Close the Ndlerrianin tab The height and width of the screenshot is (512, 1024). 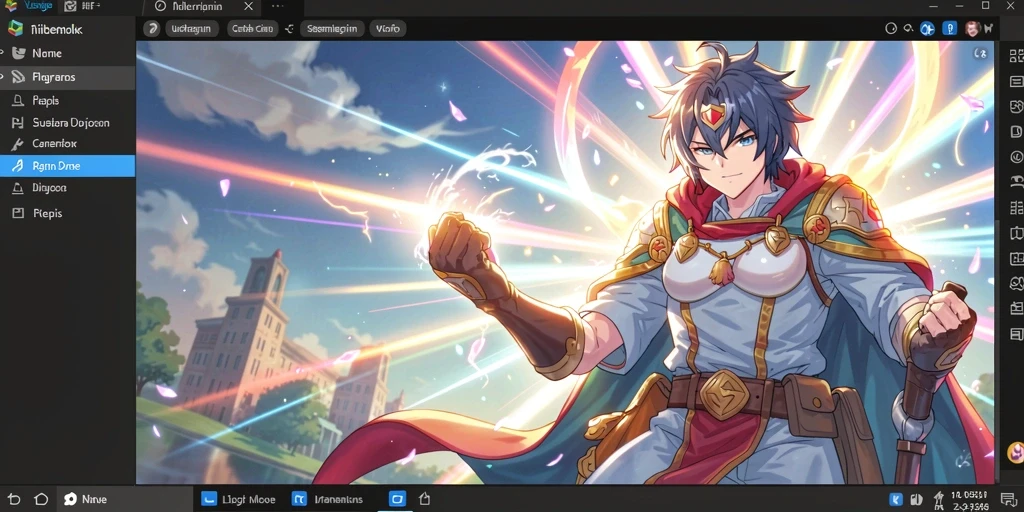[248, 7]
